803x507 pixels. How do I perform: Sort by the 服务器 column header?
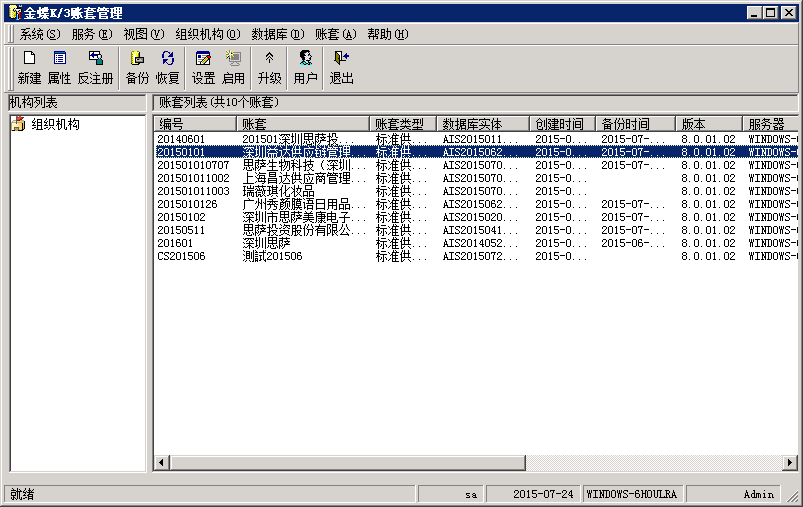tap(770, 124)
